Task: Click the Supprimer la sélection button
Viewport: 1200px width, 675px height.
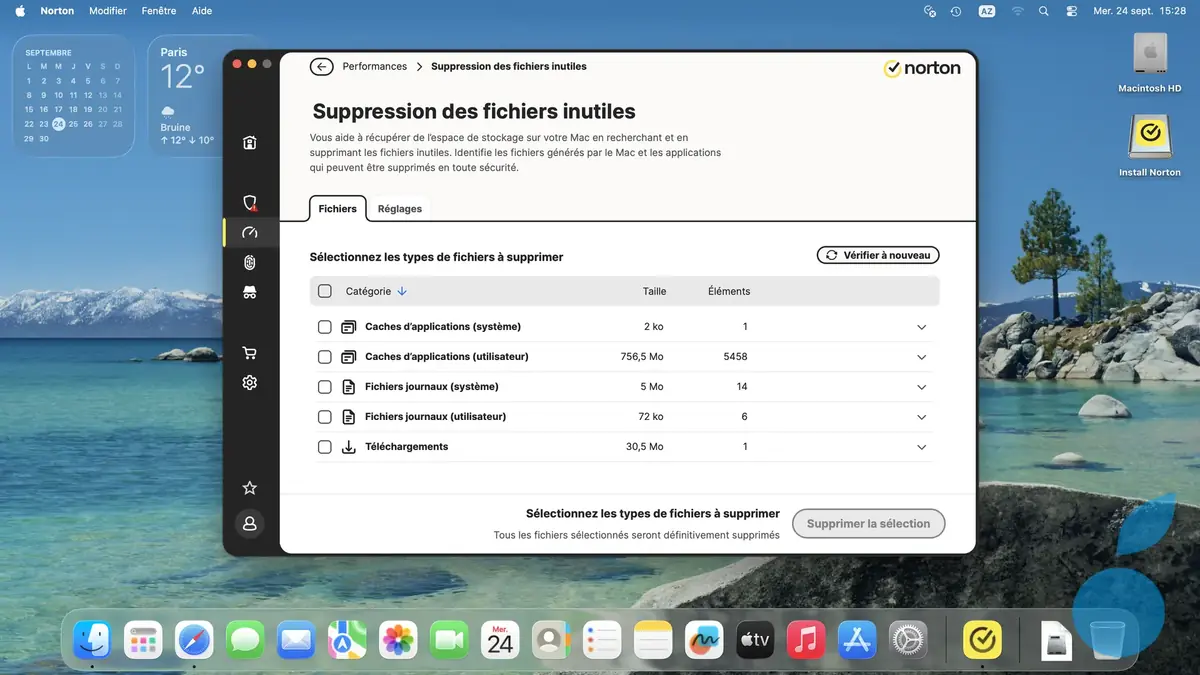Action: pos(868,523)
